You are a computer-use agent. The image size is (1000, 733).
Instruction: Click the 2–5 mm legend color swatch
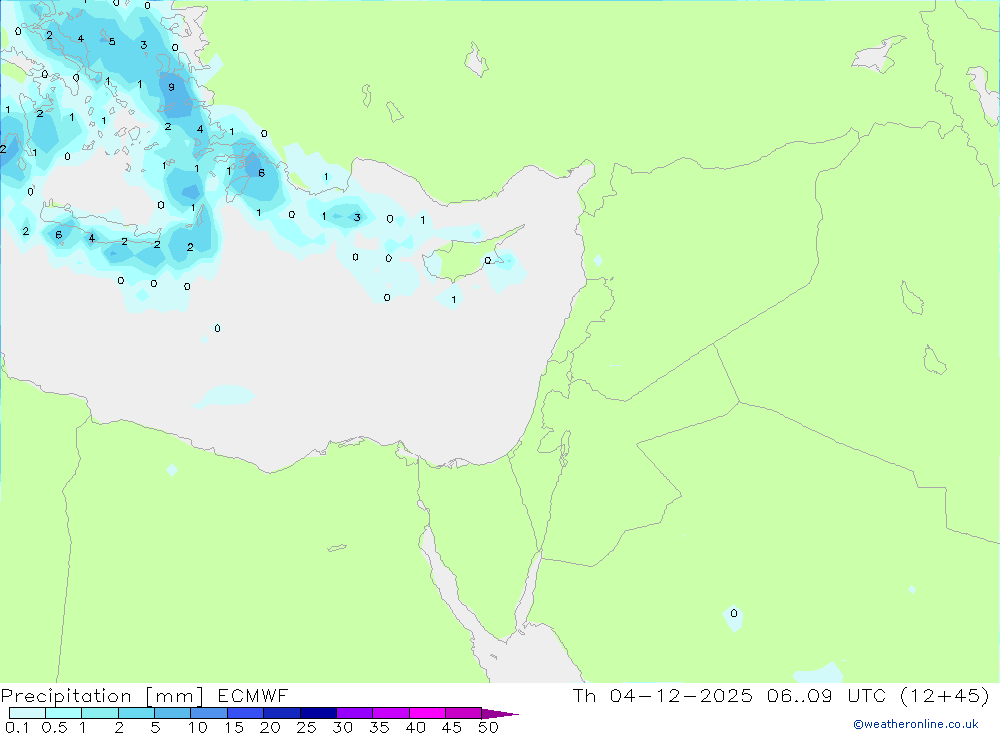click(x=136, y=713)
